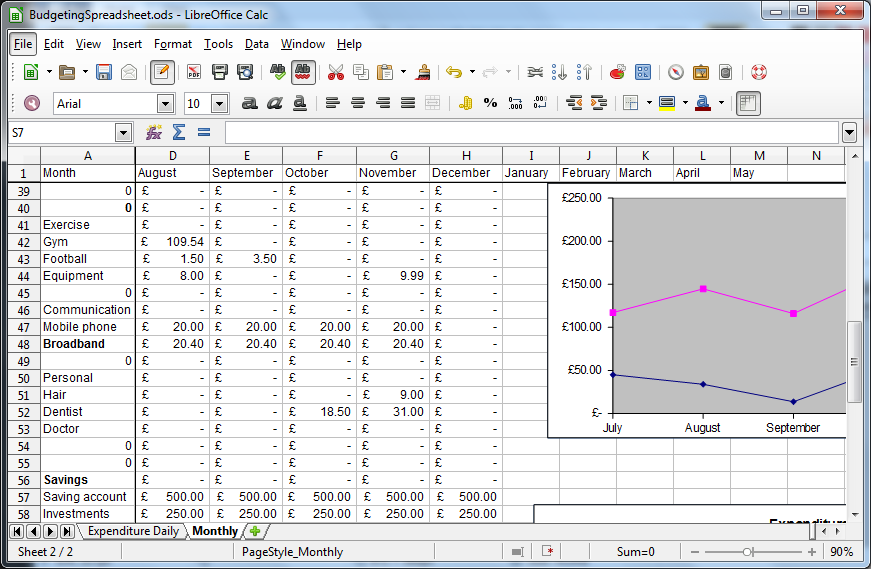Sort column in ascending order

[x=560, y=72]
